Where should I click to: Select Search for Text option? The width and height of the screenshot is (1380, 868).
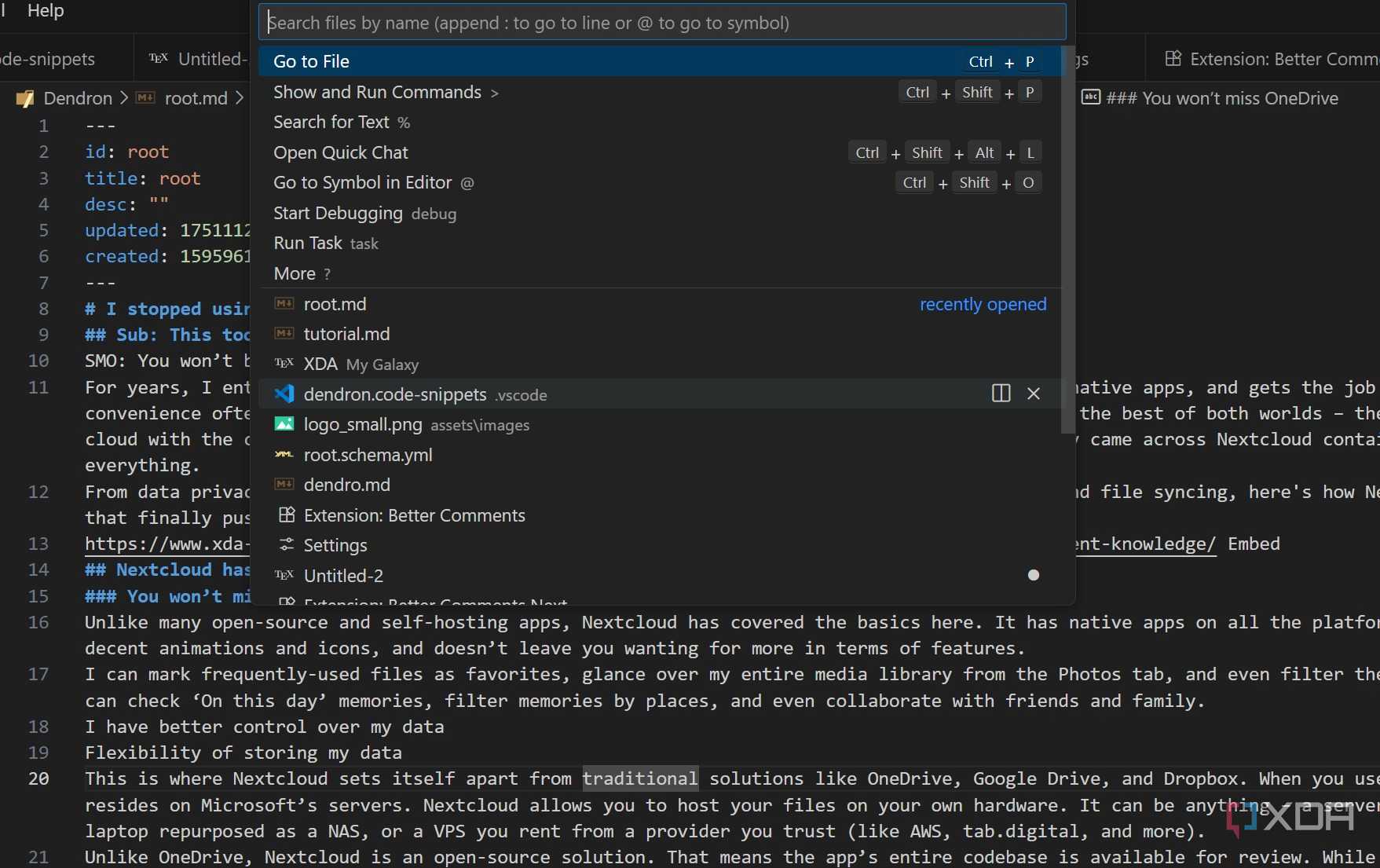[x=660, y=122]
